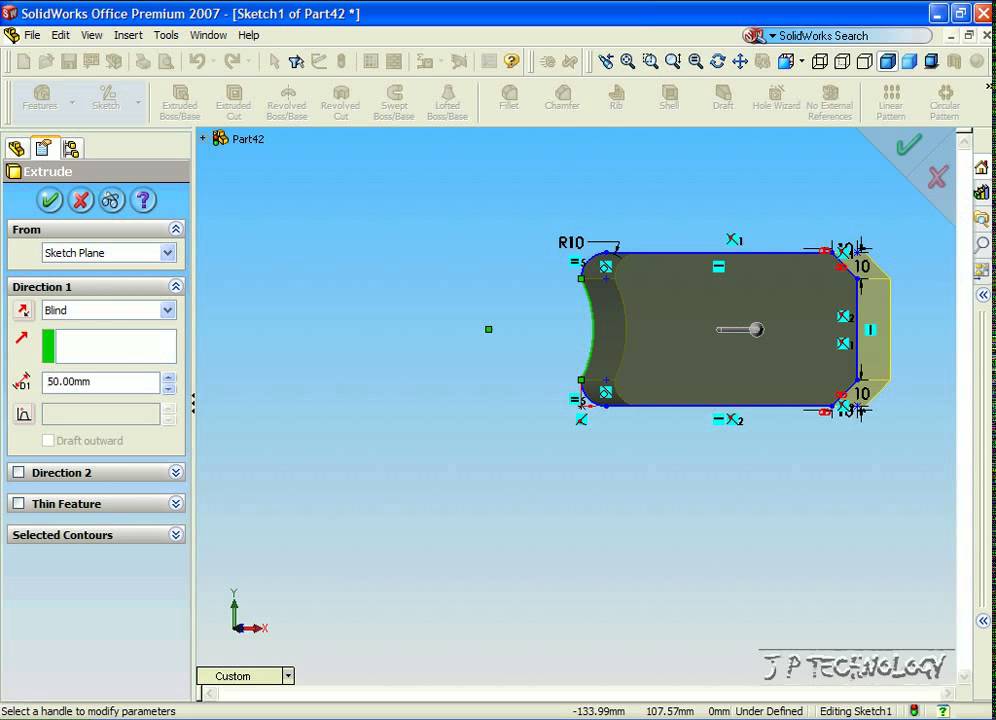Open SolidWorks Resources home task pane icon

(x=981, y=168)
